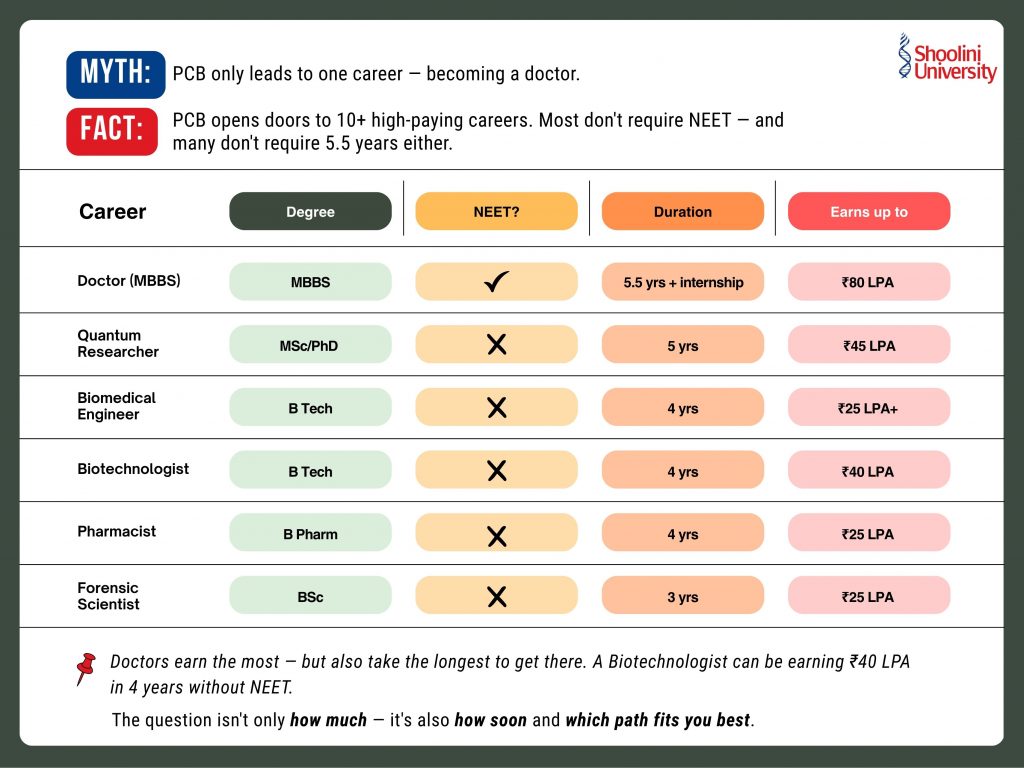The image size is (1024, 768).
Task: Click the red pushpin icon
Action: 86,668
